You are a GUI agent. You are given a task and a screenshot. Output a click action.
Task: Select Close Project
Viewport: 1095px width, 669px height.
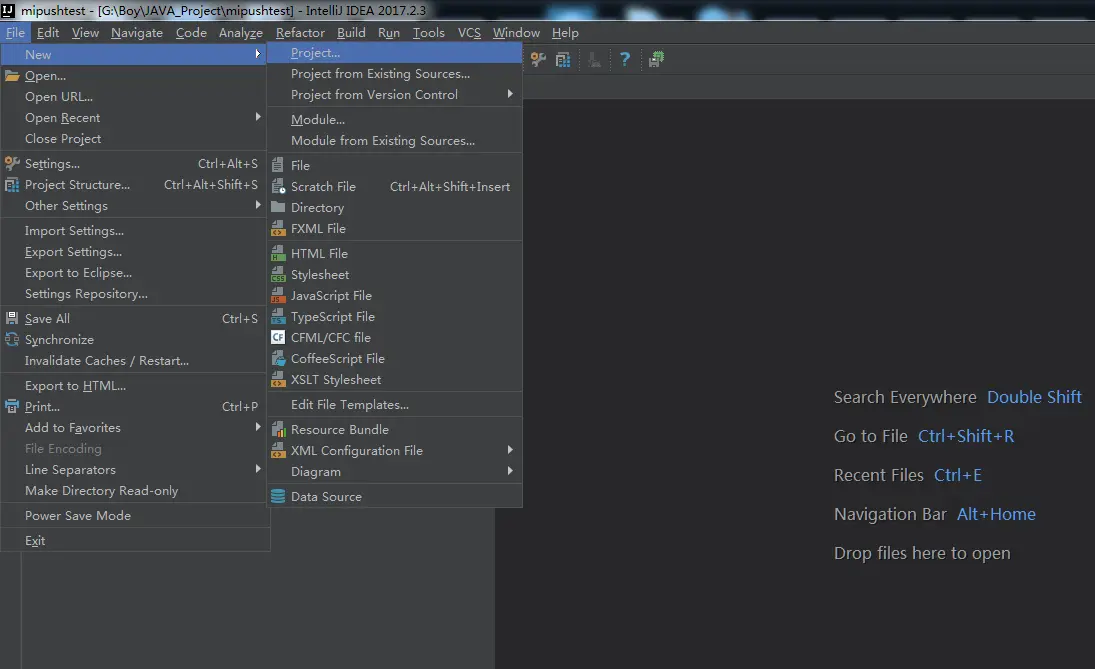coord(135,138)
